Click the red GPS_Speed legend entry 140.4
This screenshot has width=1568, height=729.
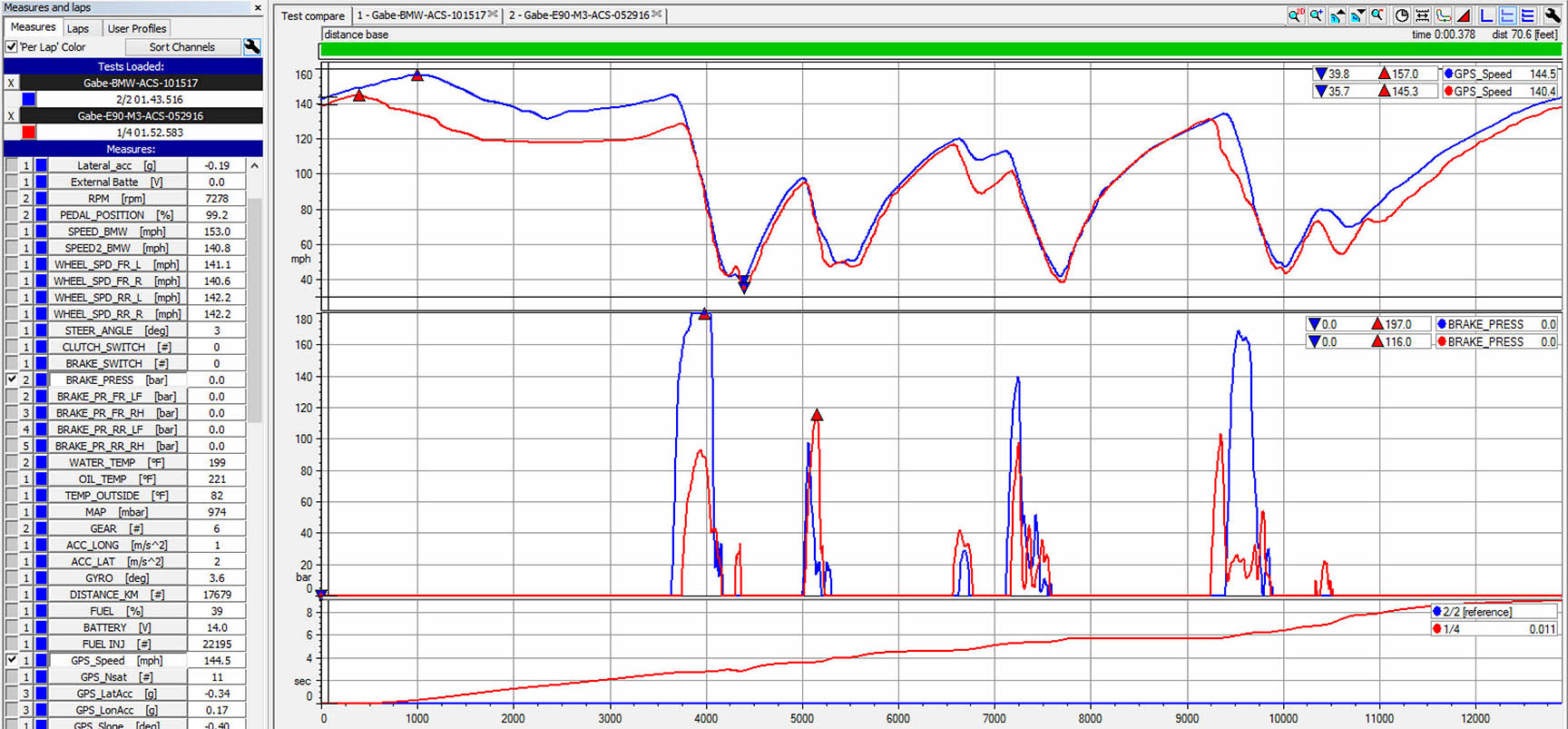(x=1500, y=91)
